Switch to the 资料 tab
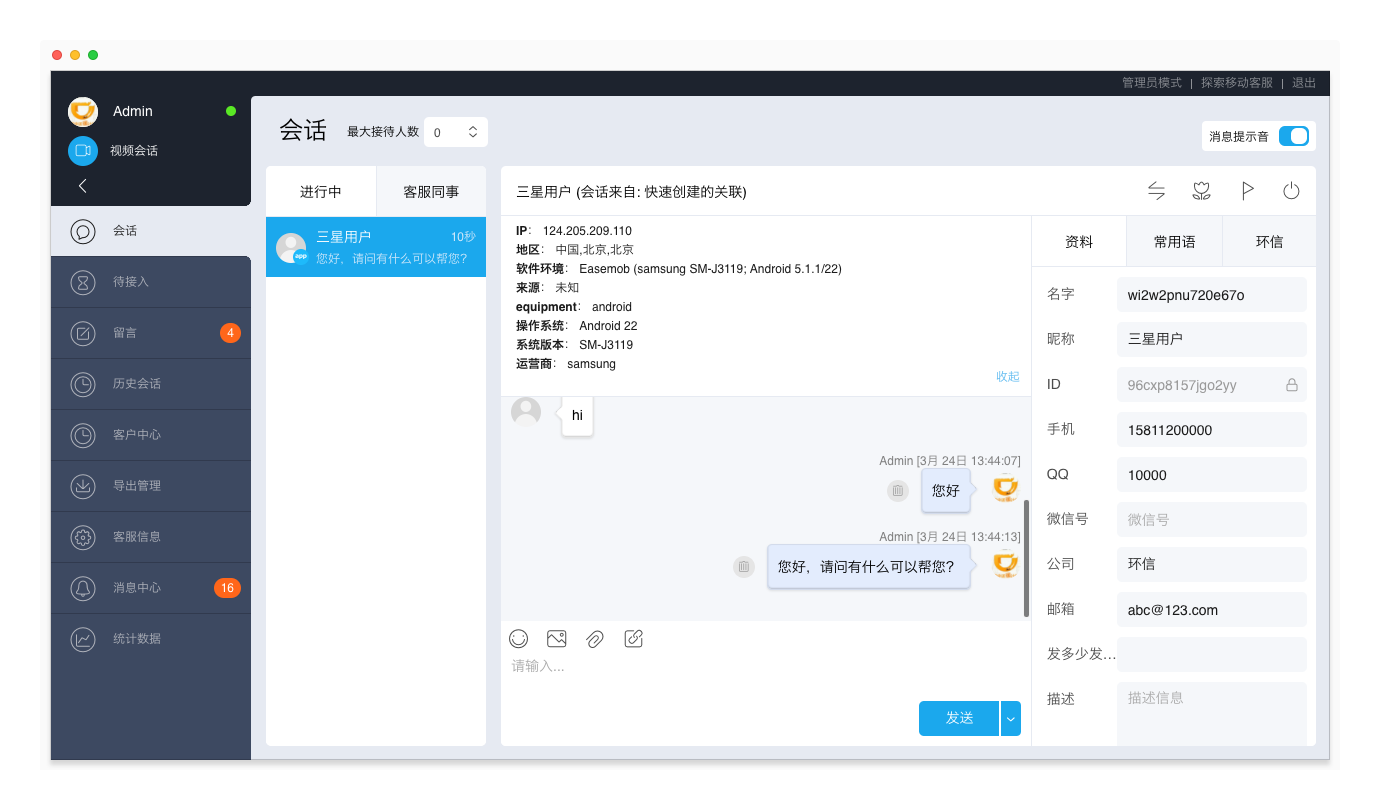Image resolution: width=1380 pixels, height=810 pixels. click(x=1079, y=242)
